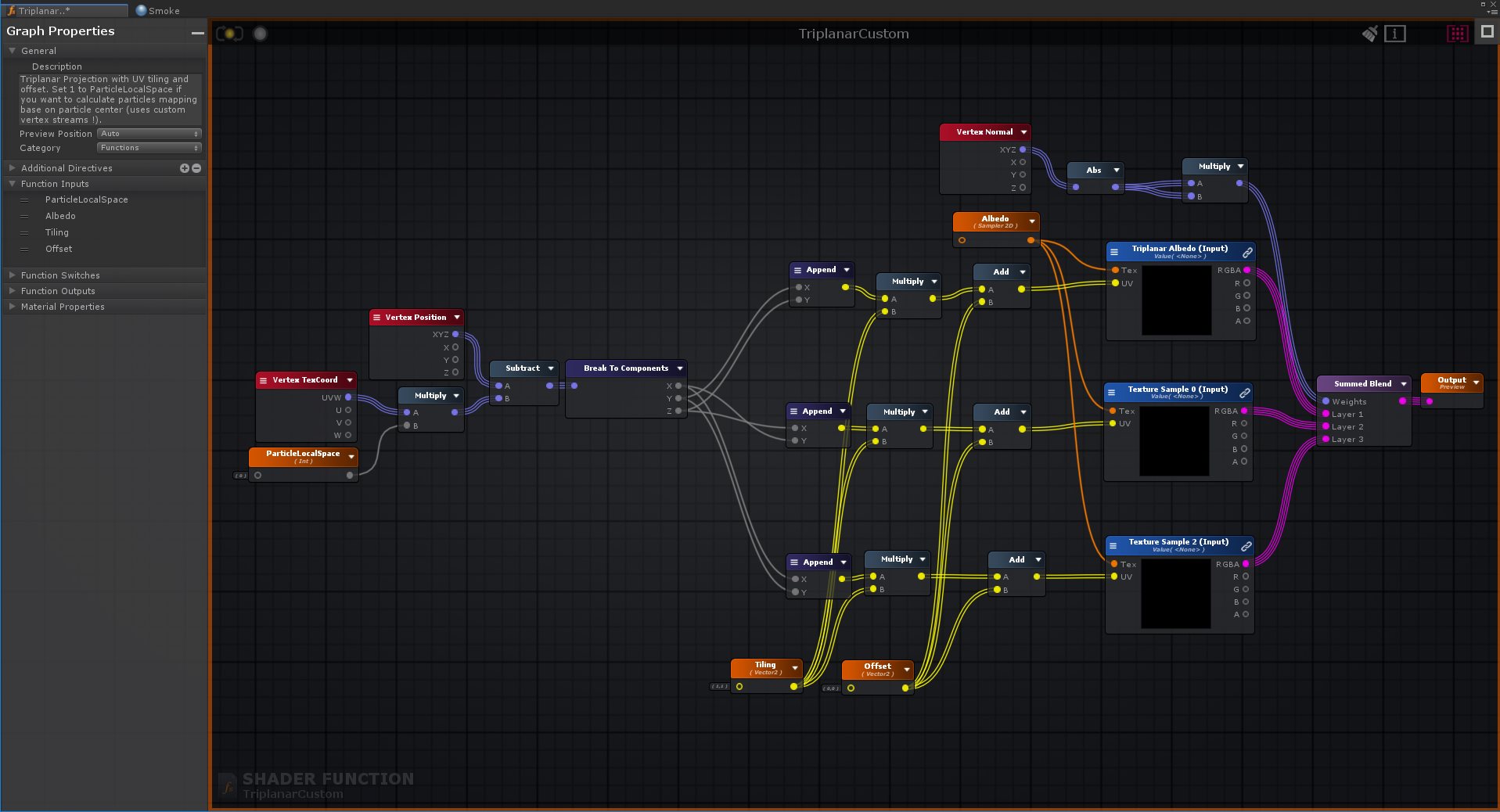Expand the Additional Directives section
The width and height of the screenshot is (1500, 812).
coord(12,167)
